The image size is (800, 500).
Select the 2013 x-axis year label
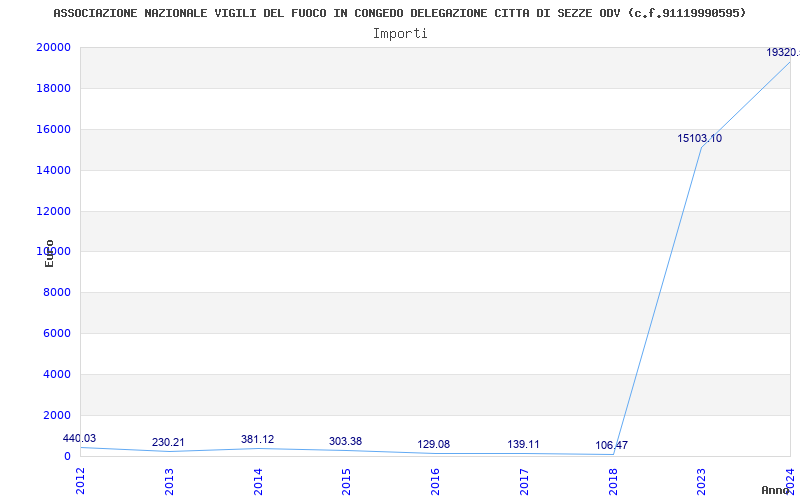point(169,482)
